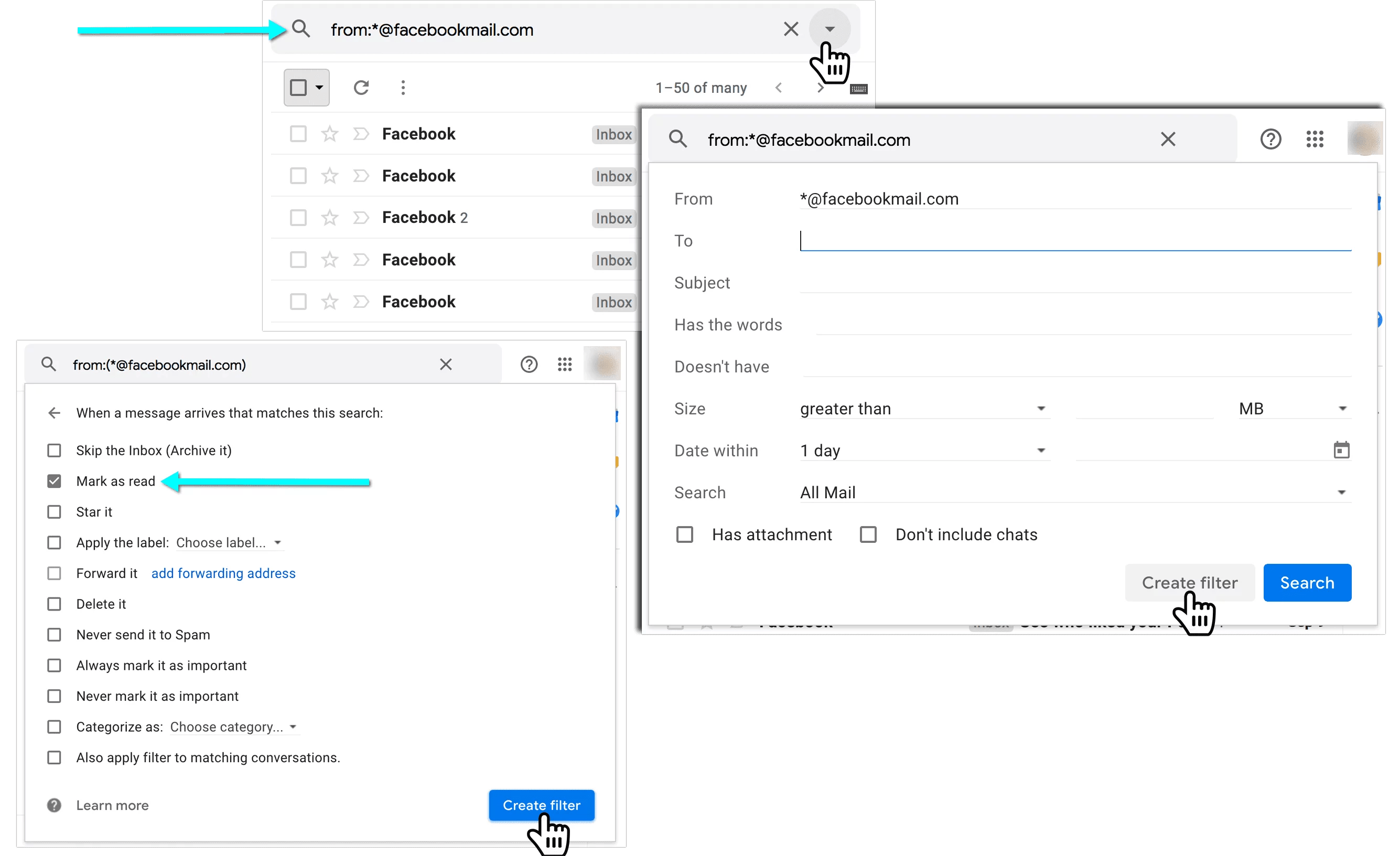
Task: Click the To input field
Action: [1075, 240]
